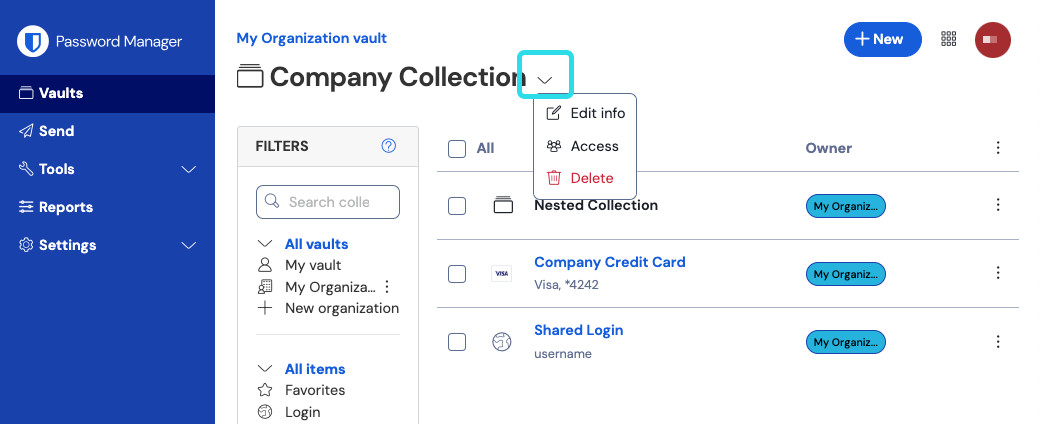Expand the Settings sidebar section
The height and width of the screenshot is (424, 1040).
[x=188, y=245]
